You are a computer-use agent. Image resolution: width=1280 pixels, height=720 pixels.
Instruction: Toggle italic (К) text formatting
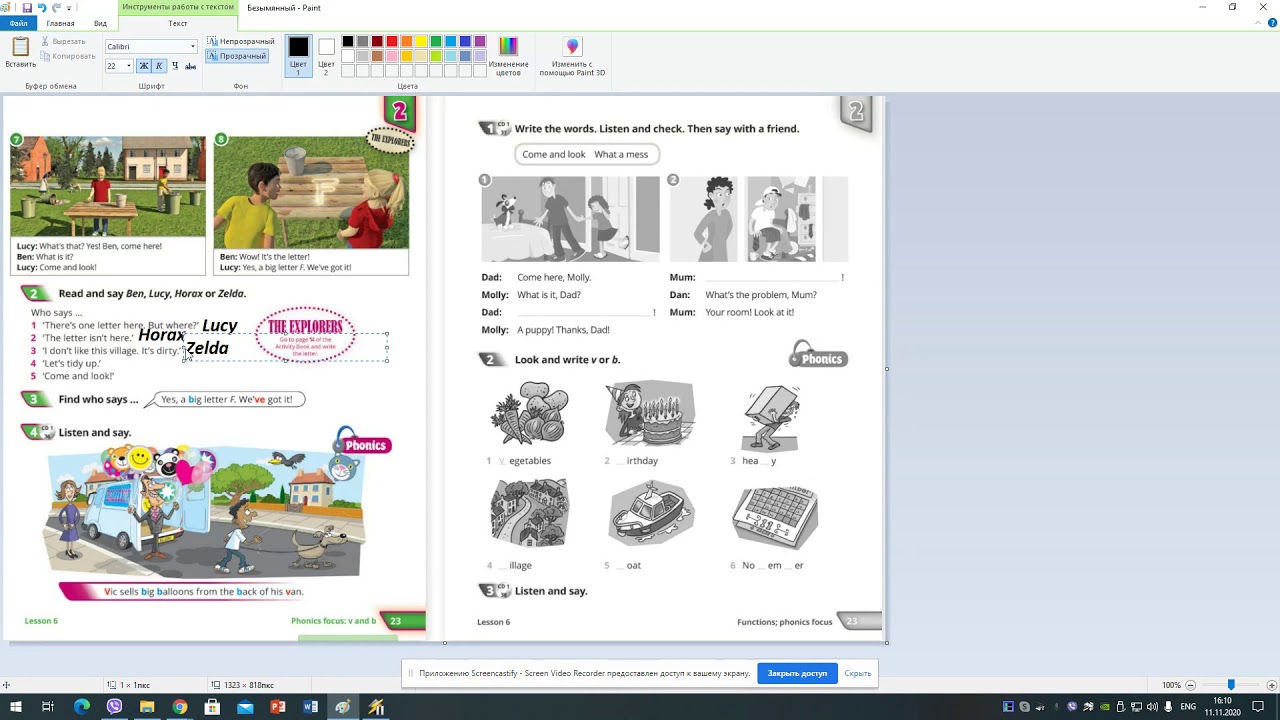tap(158, 66)
